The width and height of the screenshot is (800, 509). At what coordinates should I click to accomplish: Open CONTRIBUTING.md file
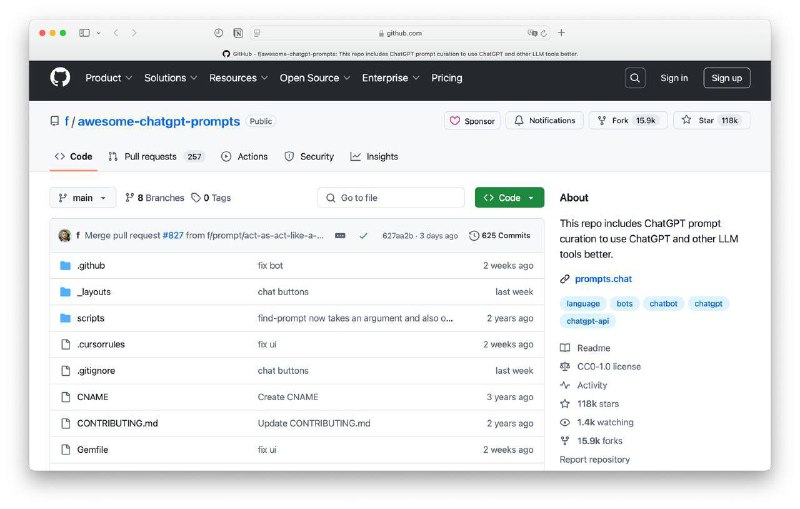pyautogui.click(x=117, y=423)
